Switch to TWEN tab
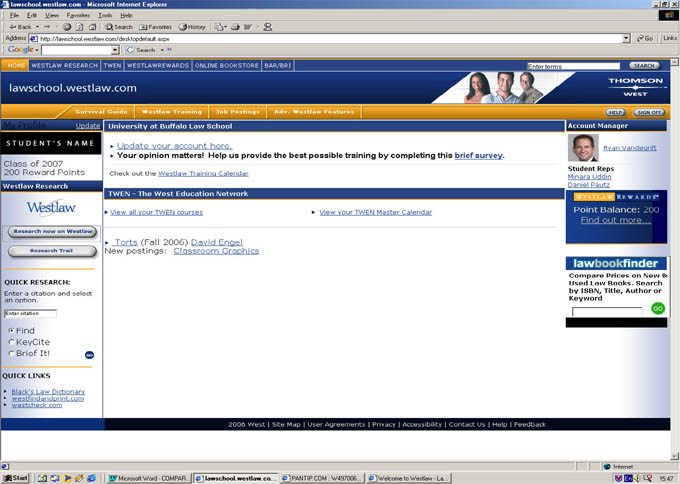The height and width of the screenshot is (484, 680). click(112, 65)
